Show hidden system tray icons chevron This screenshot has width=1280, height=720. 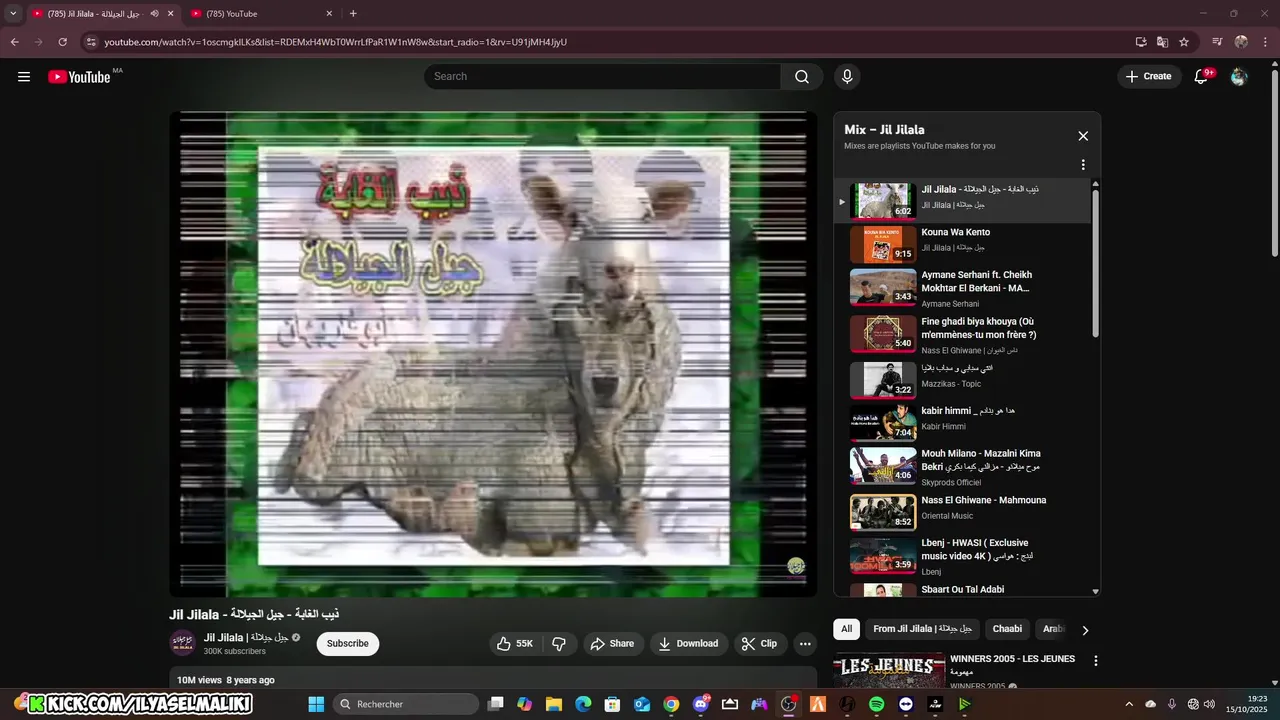(1129, 704)
